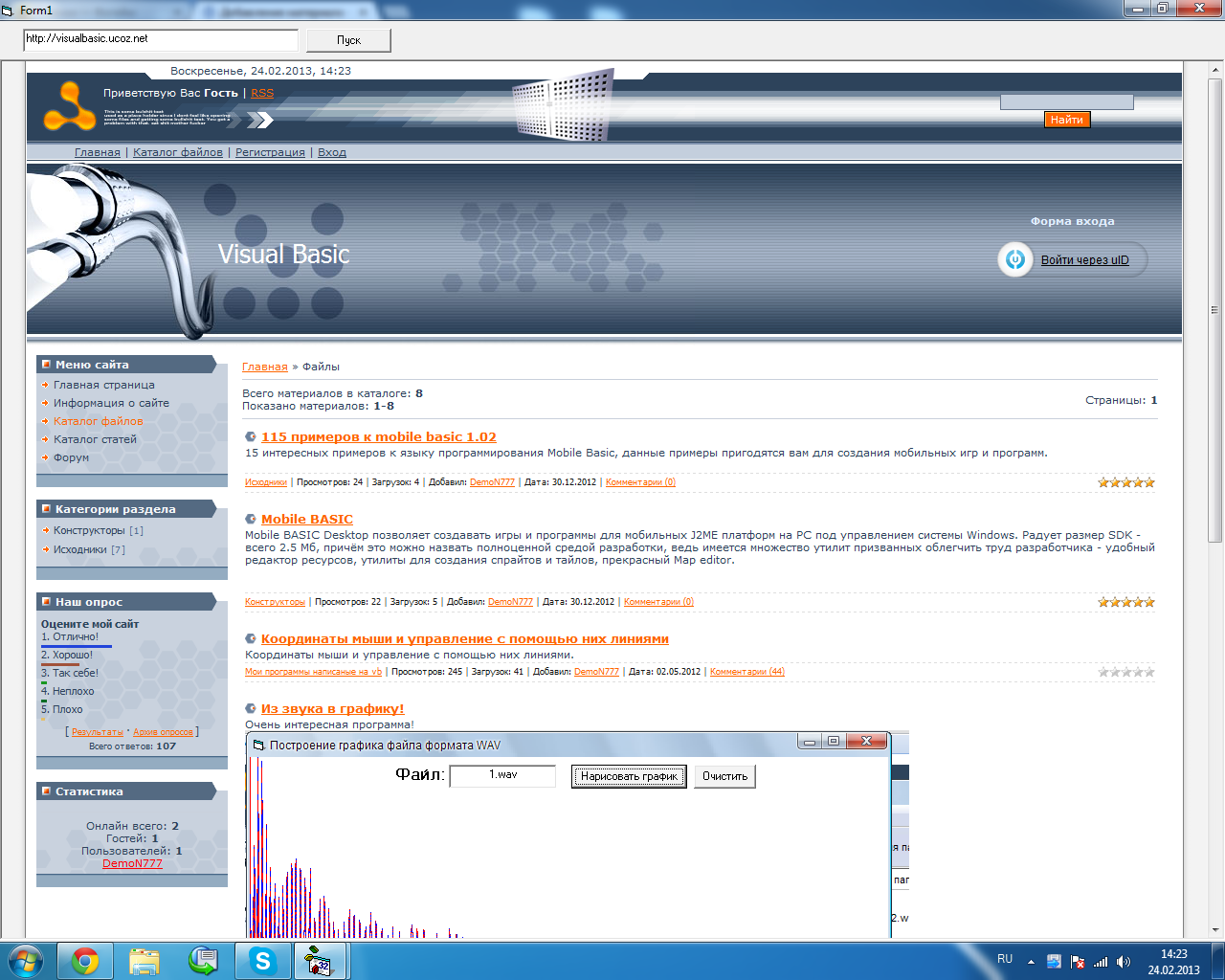Open Конструкторы link under Mobile BASIC
1225x980 pixels.
275,602
